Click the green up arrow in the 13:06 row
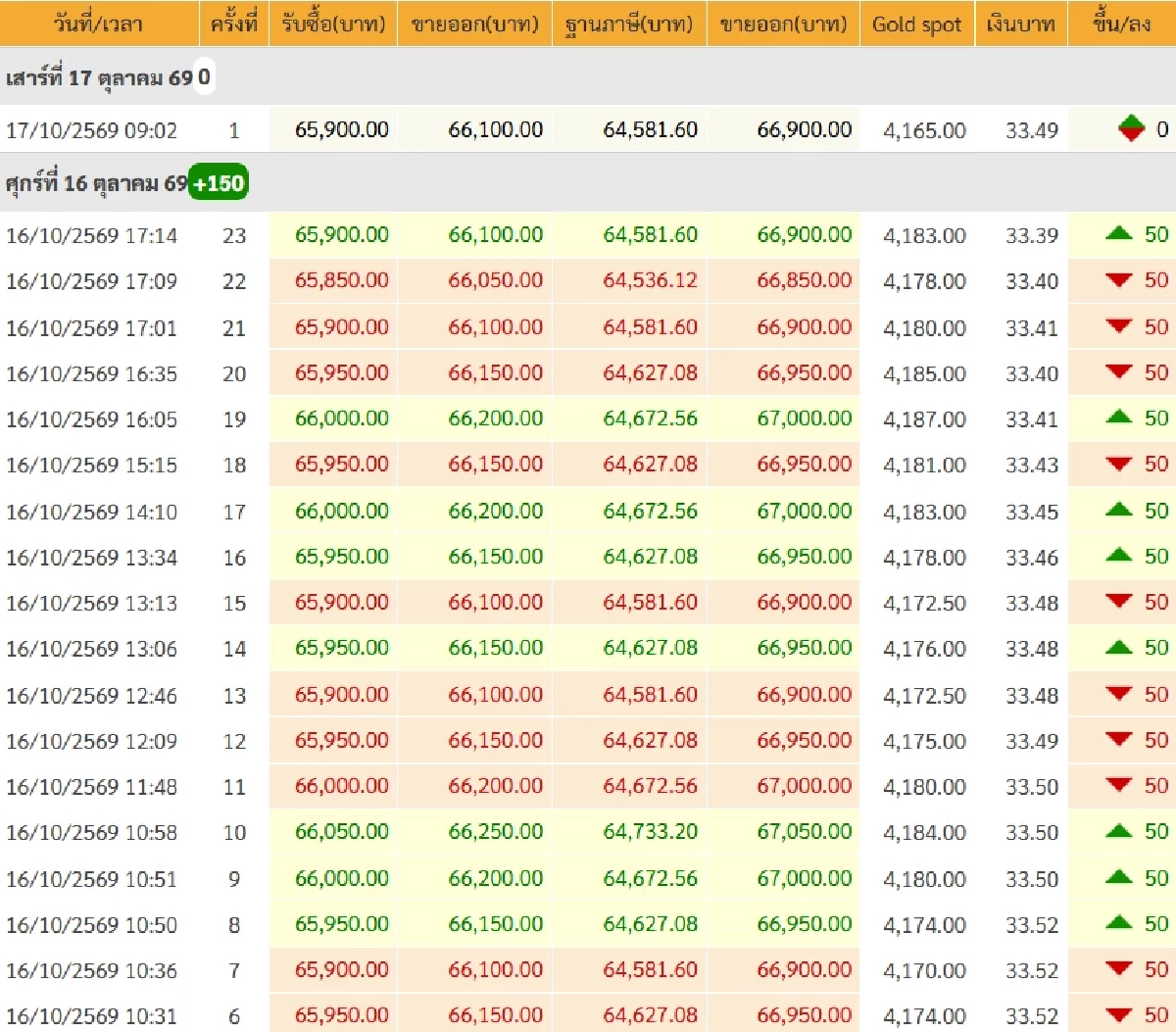Screen dimensions: 1176x1032 (x=1118, y=647)
